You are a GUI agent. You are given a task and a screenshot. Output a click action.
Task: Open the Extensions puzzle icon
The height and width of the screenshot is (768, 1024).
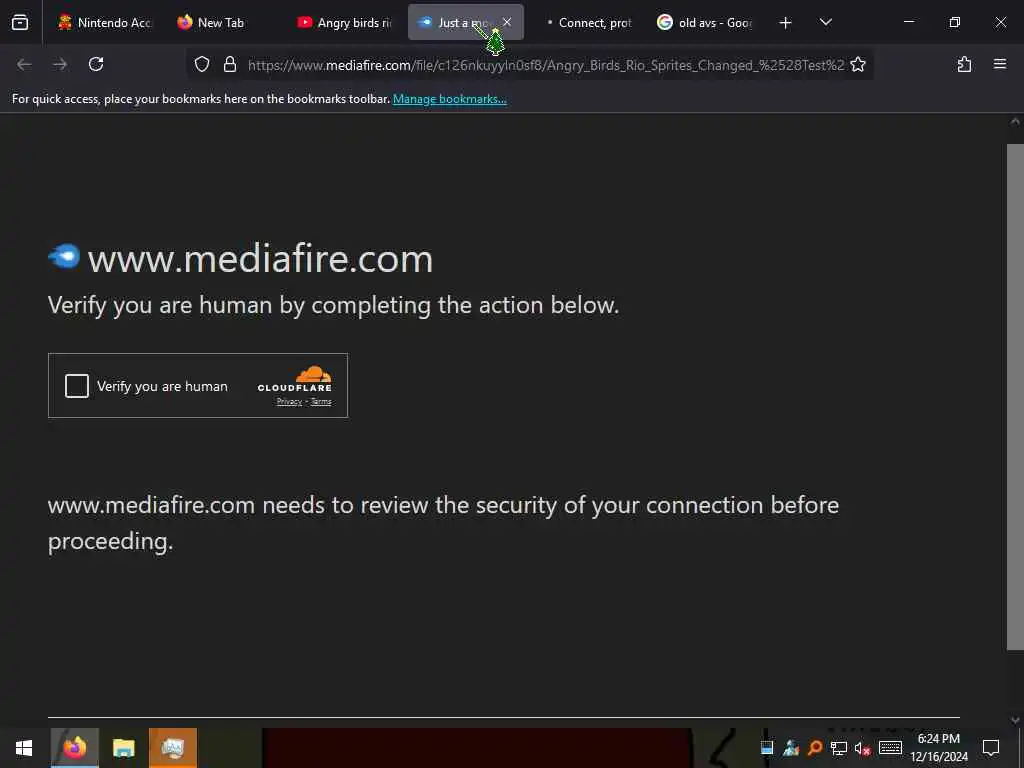[x=964, y=64]
